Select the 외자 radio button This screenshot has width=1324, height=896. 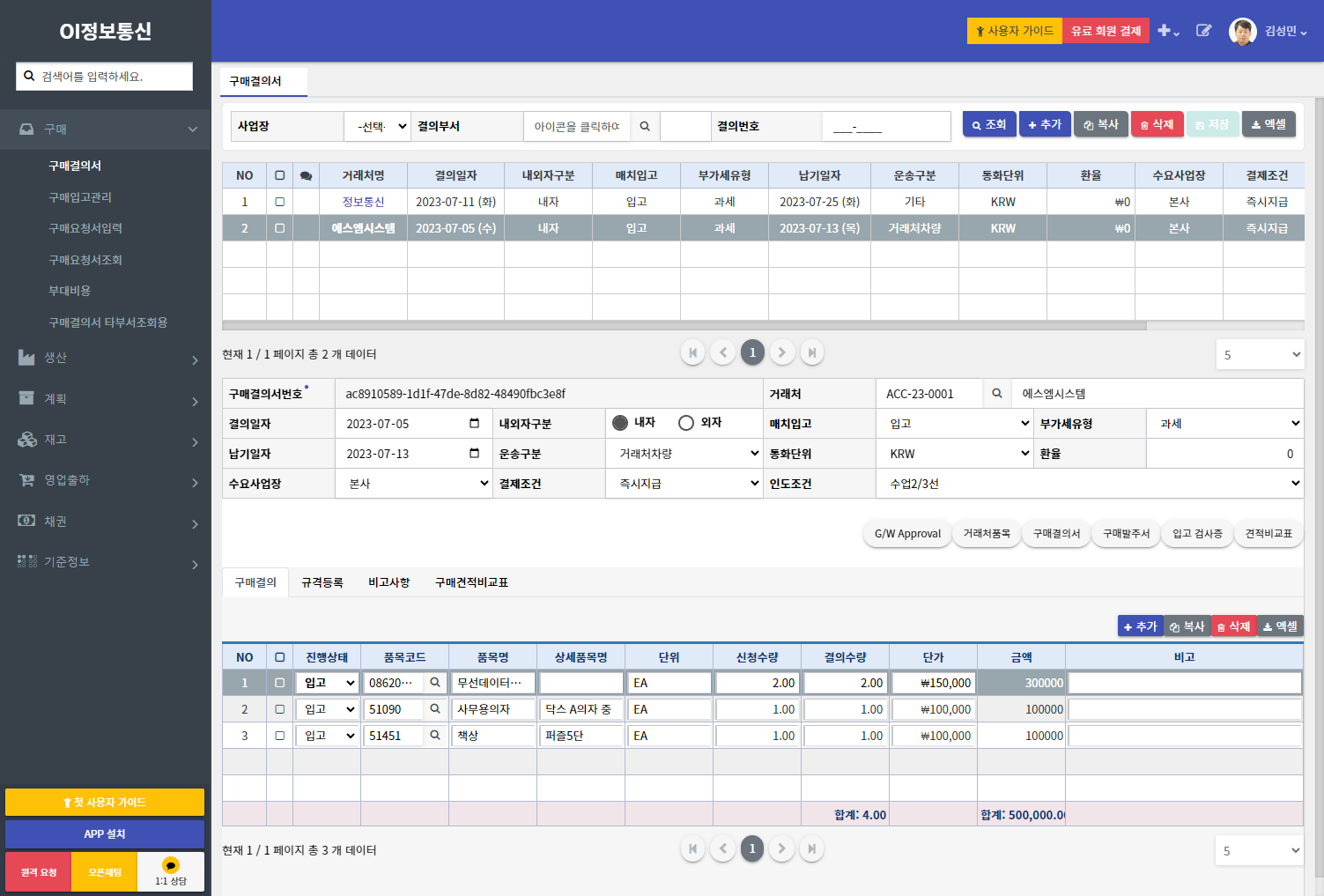(x=686, y=423)
